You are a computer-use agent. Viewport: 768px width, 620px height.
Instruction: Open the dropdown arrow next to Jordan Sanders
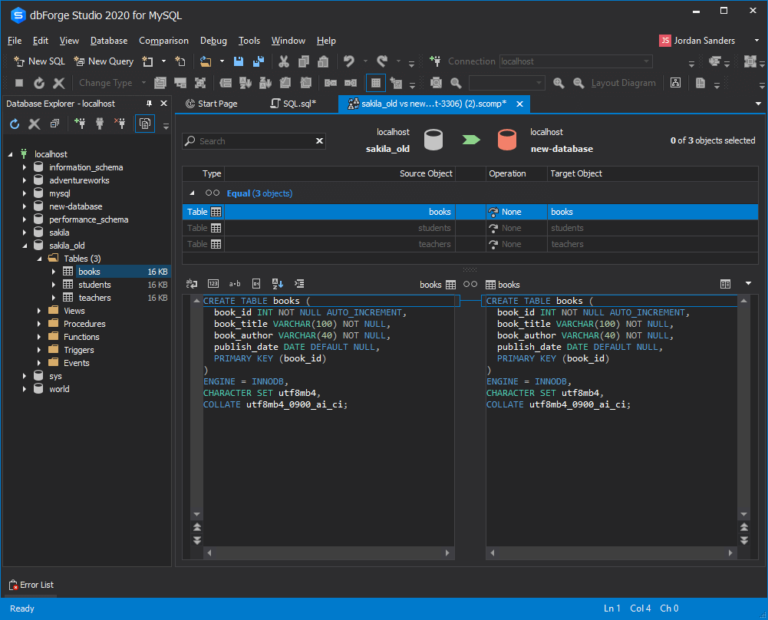[756, 41]
